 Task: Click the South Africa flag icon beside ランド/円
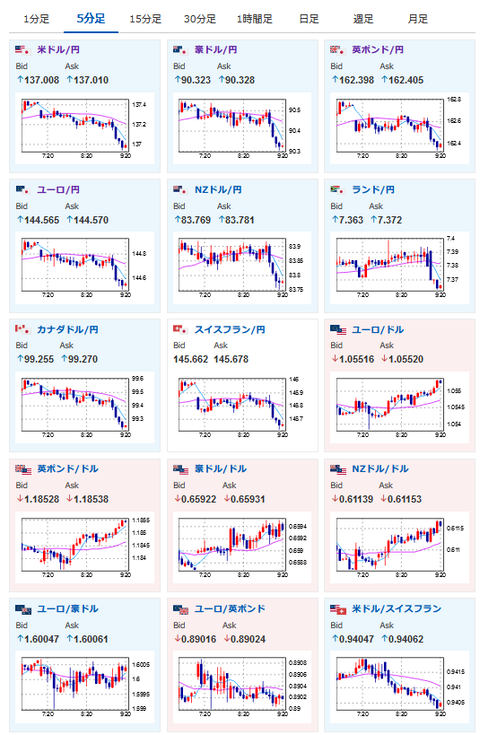(x=338, y=190)
